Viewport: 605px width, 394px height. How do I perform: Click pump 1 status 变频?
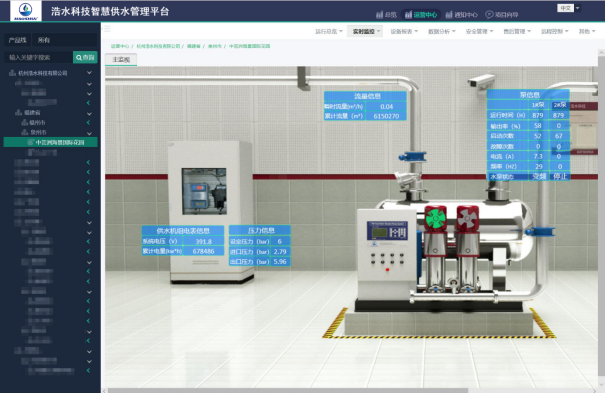coord(538,176)
